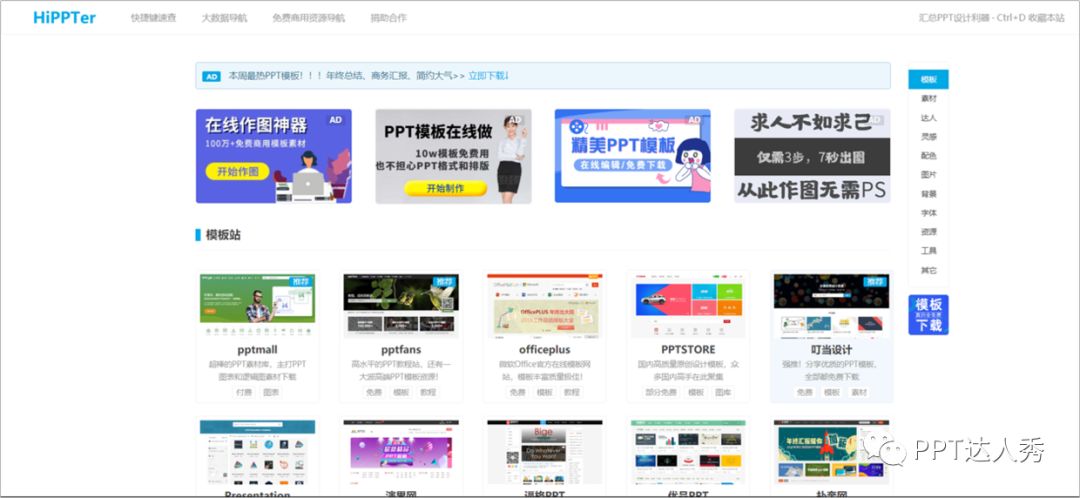Click the pptmall description text
Image resolution: width=1080 pixels, height=498 pixels.
[x=258, y=371]
